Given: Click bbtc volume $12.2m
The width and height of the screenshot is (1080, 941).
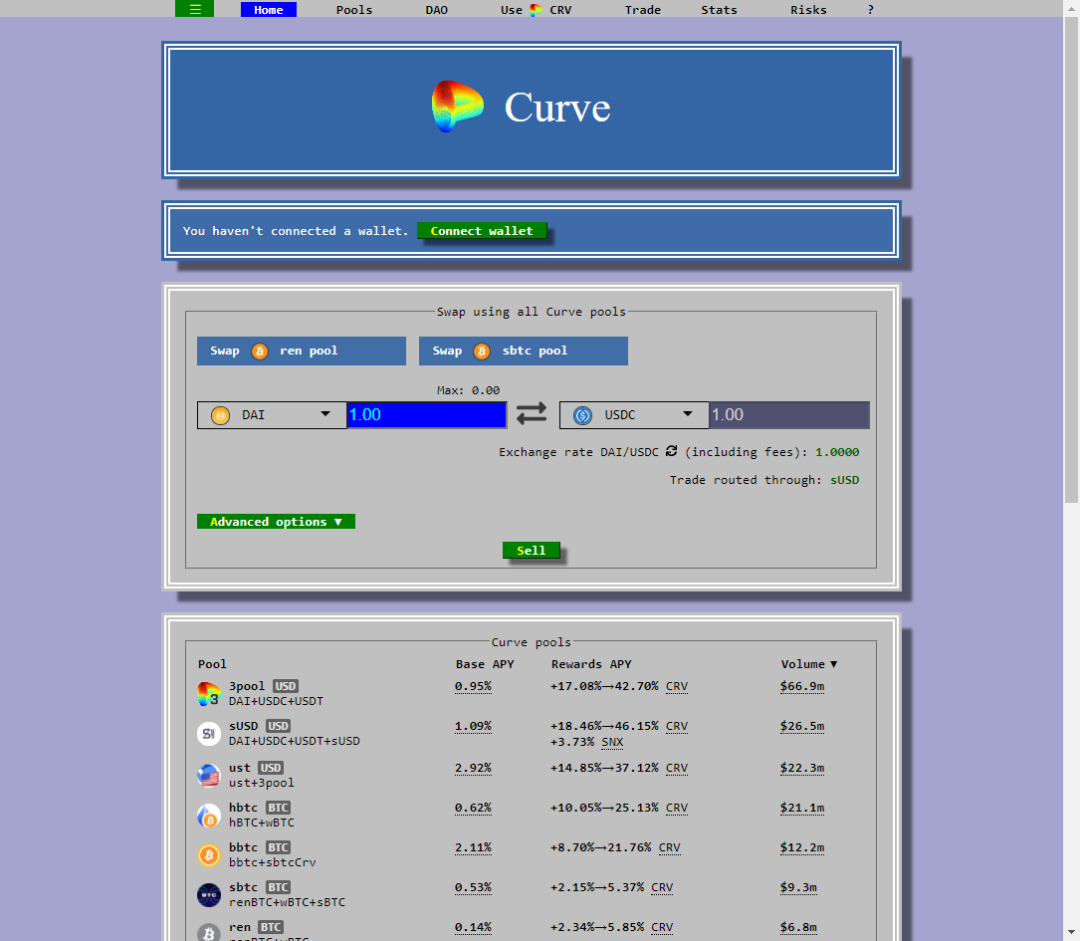Looking at the screenshot, I should pos(802,847).
